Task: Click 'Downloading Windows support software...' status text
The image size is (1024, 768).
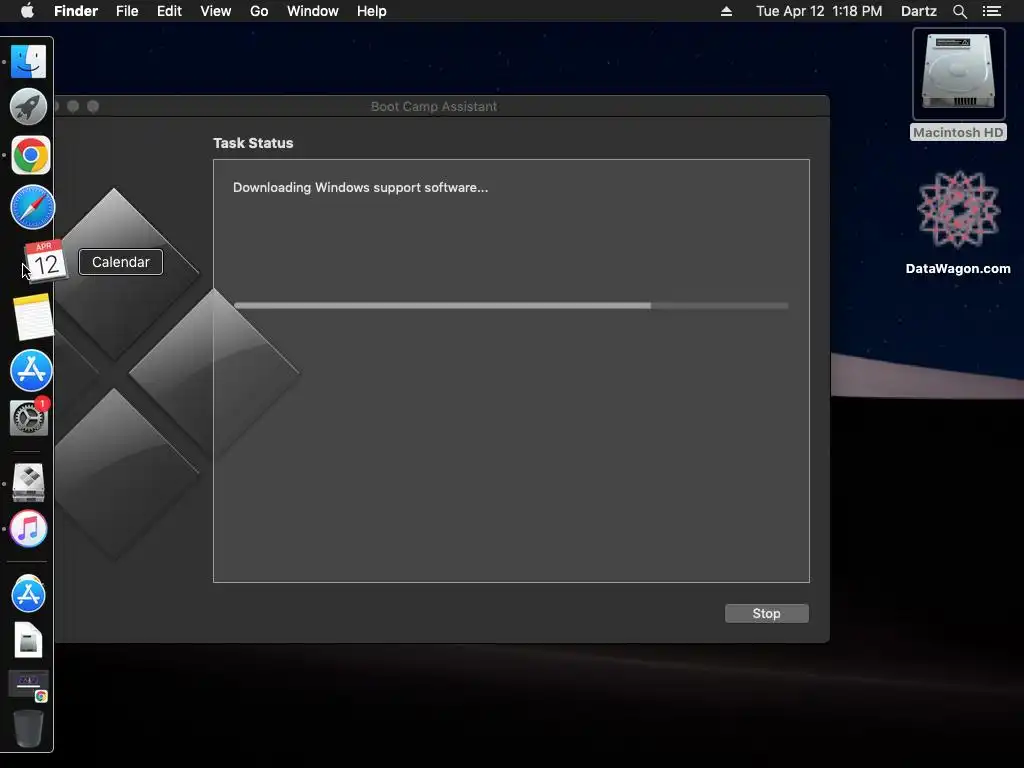Action: tap(360, 187)
